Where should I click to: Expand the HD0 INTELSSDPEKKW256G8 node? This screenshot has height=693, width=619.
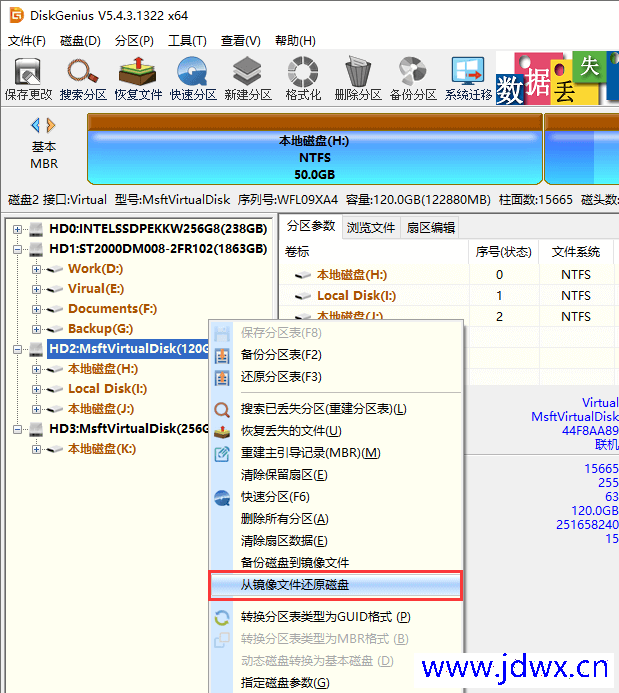pos(17,229)
